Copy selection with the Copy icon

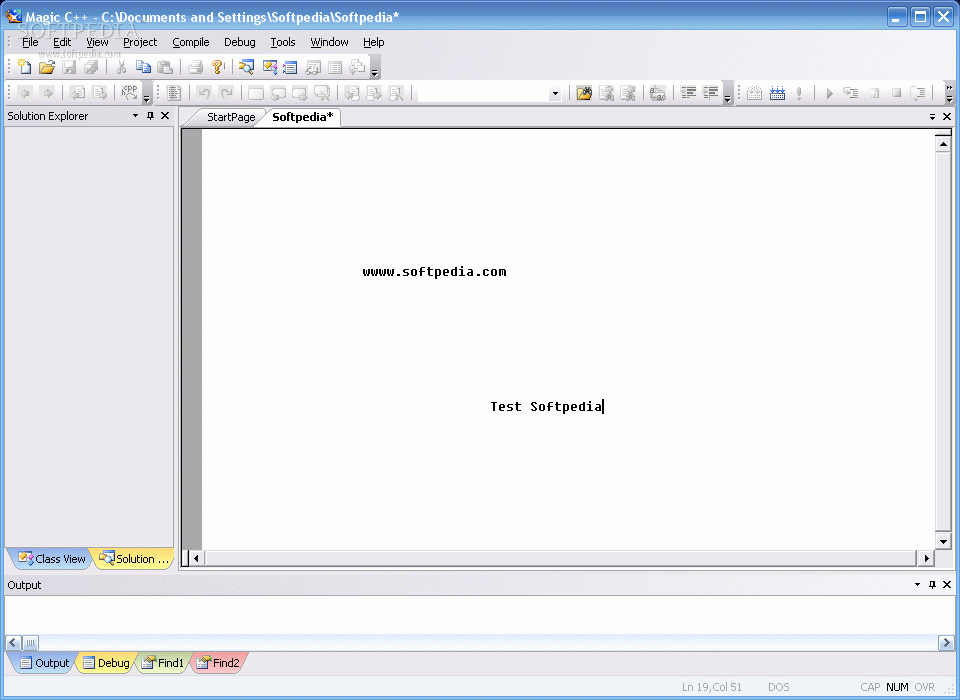tap(143, 67)
